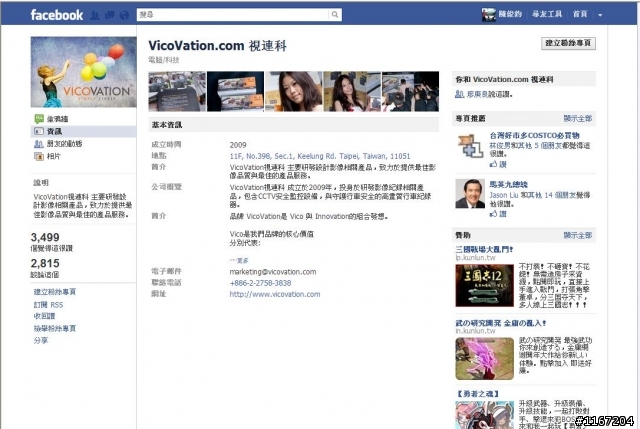Viewport: 640px width, 429px height.
Task: Open first product photo thumbnail
Action: pos(177,91)
